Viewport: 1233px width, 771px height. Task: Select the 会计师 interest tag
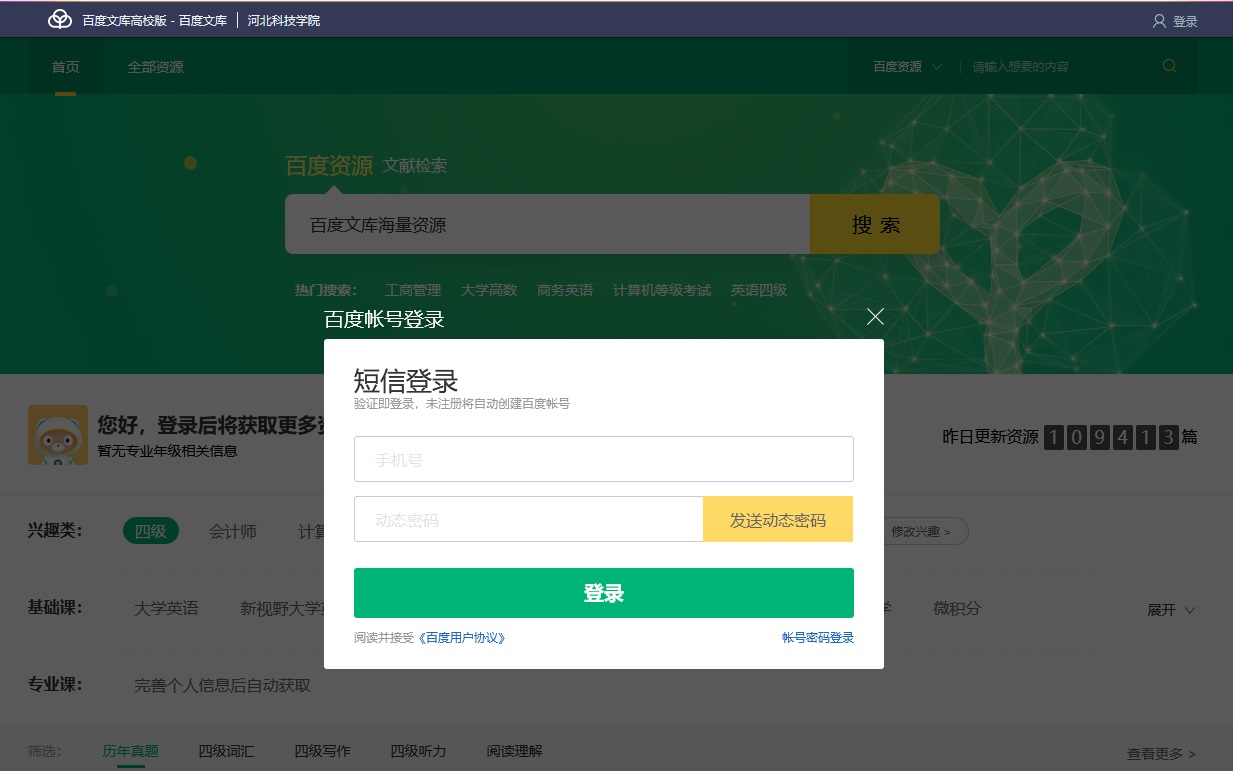pos(233,531)
